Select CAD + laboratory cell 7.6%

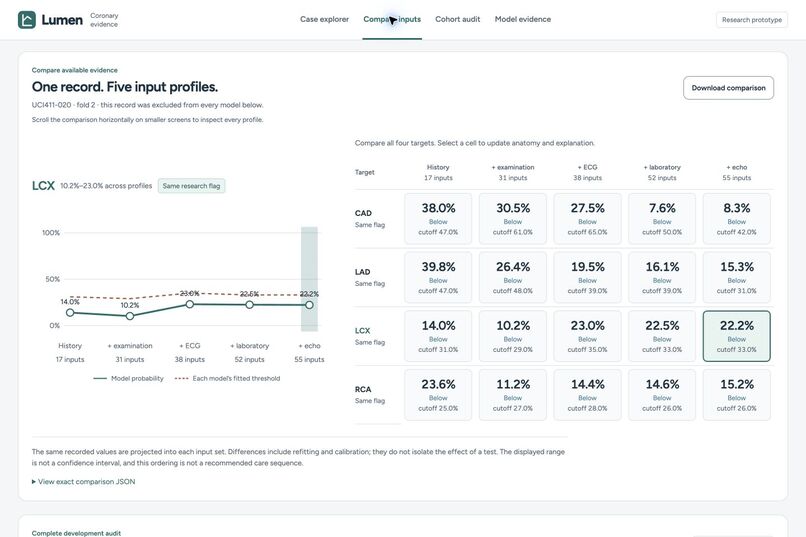click(662, 218)
